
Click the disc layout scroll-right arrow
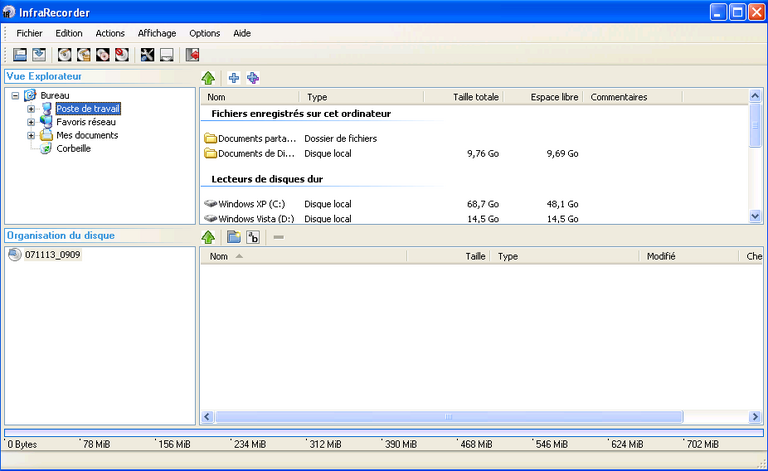click(755, 417)
